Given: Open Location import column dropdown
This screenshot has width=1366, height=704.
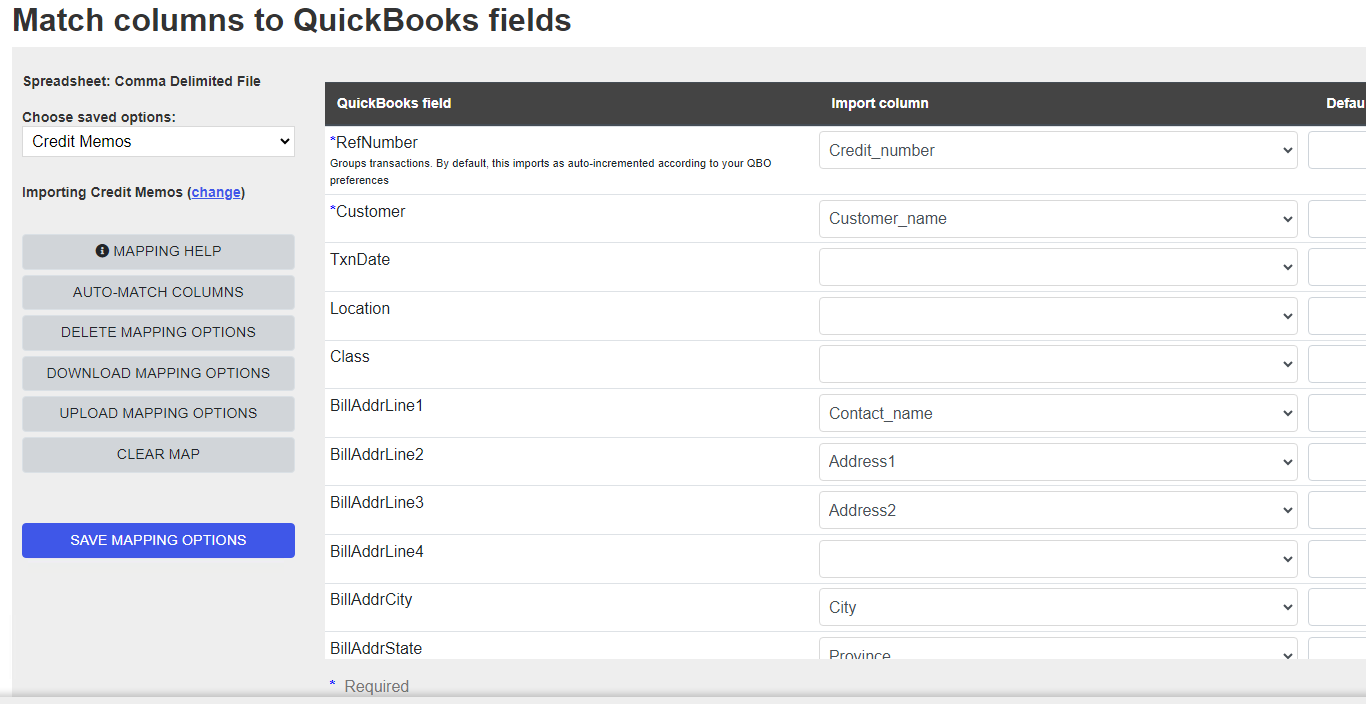Looking at the screenshot, I should pyautogui.click(x=1058, y=316).
